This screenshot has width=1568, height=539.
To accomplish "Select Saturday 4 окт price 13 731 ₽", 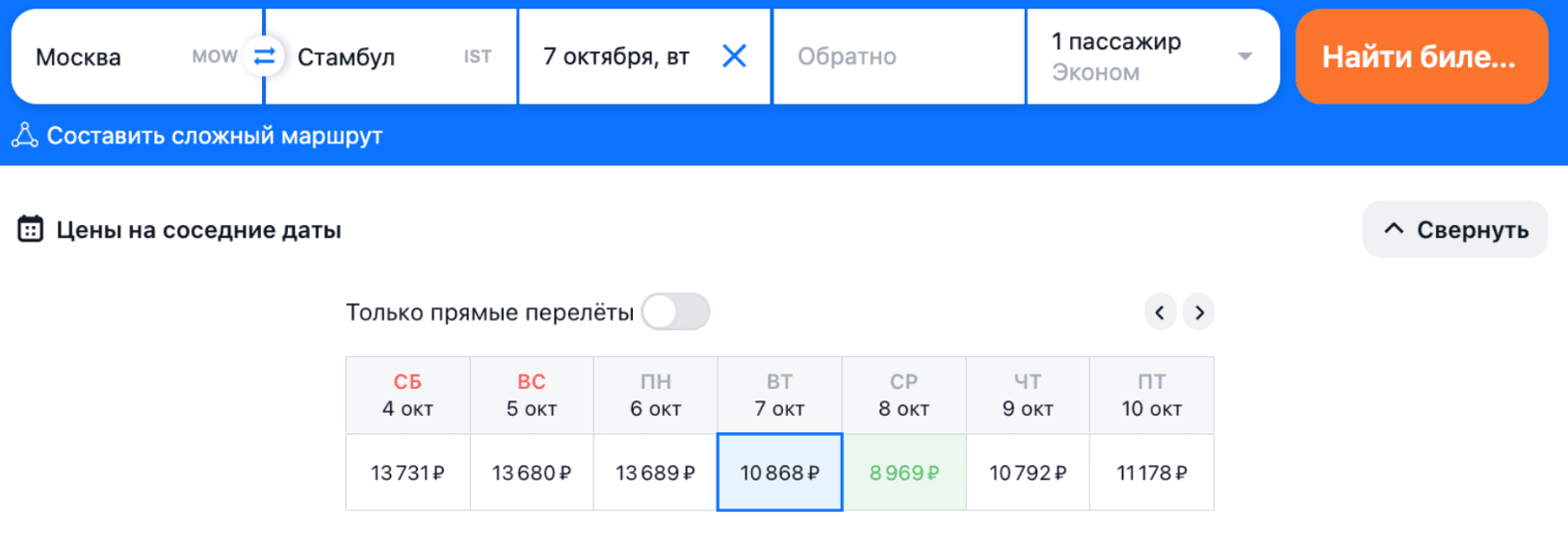I will pos(407,473).
